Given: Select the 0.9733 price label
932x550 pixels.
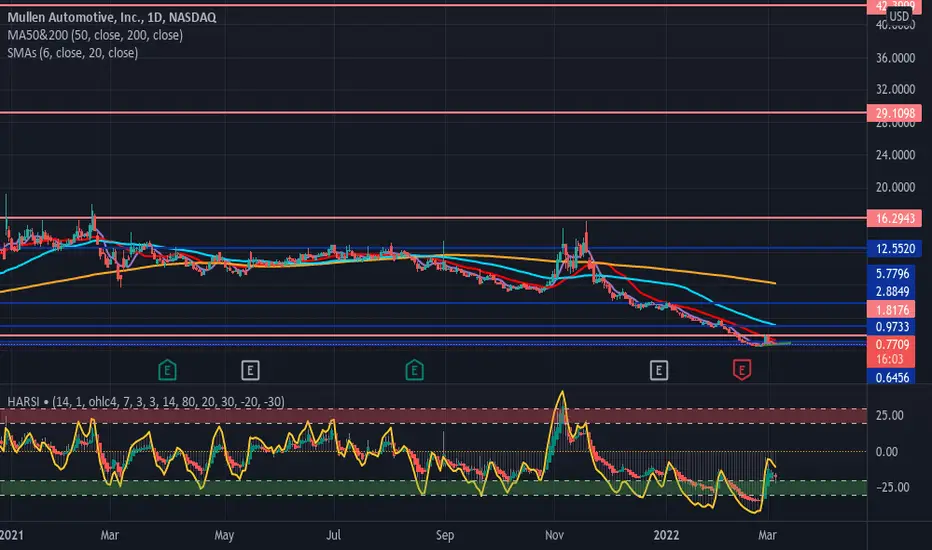Looking at the screenshot, I should tap(892, 327).
